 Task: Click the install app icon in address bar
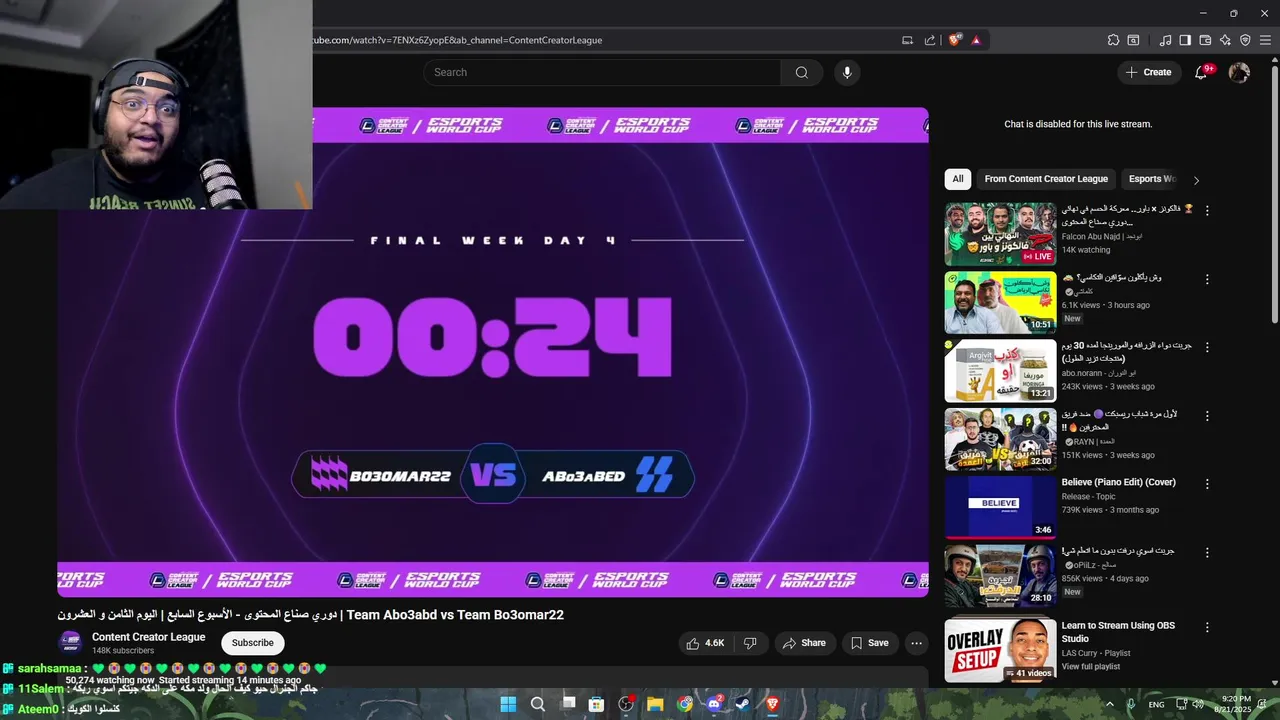pyautogui.click(x=908, y=40)
